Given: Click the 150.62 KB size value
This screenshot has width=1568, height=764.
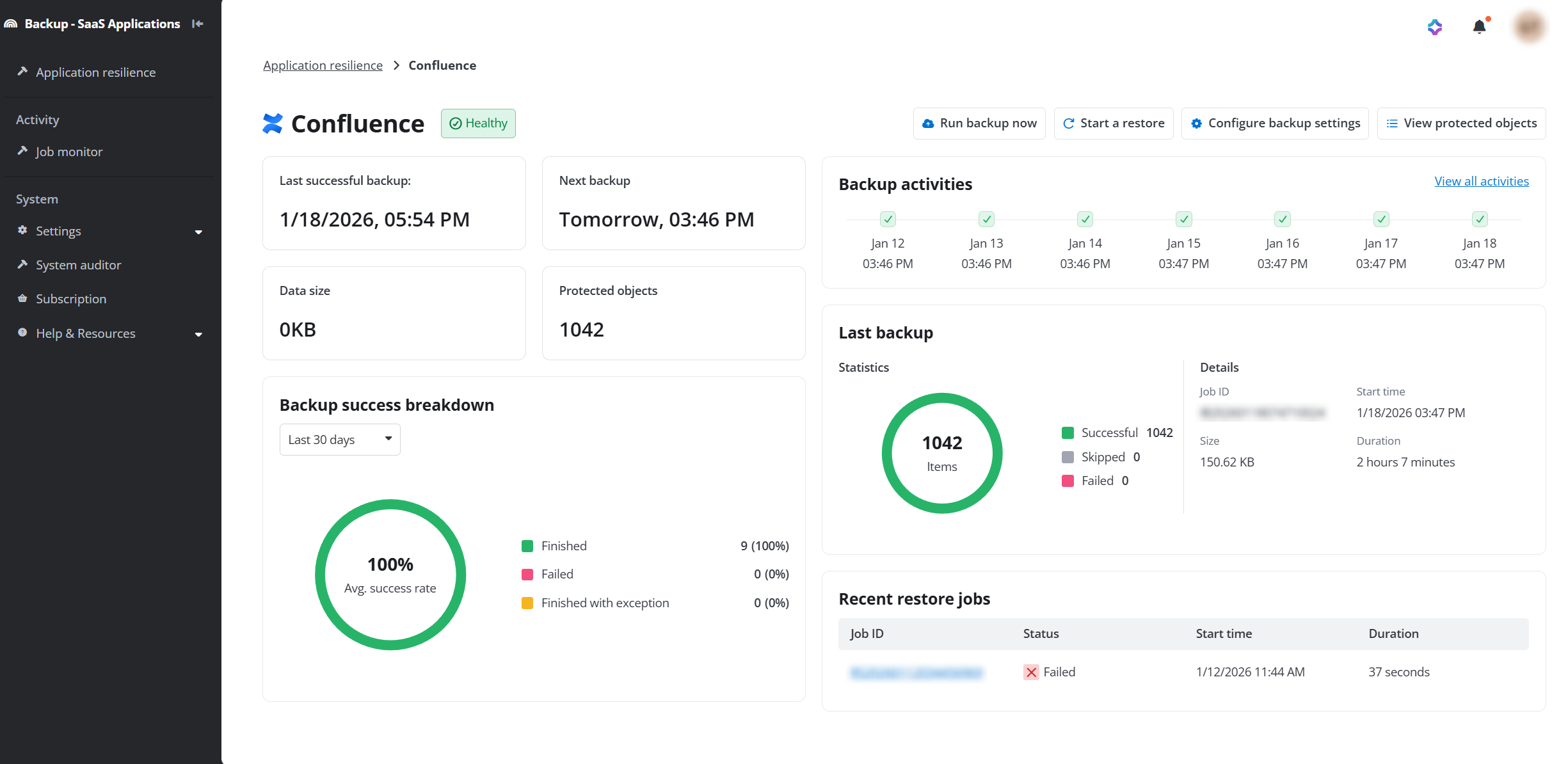Looking at the screenshot, I should [x=1227, y=462].
